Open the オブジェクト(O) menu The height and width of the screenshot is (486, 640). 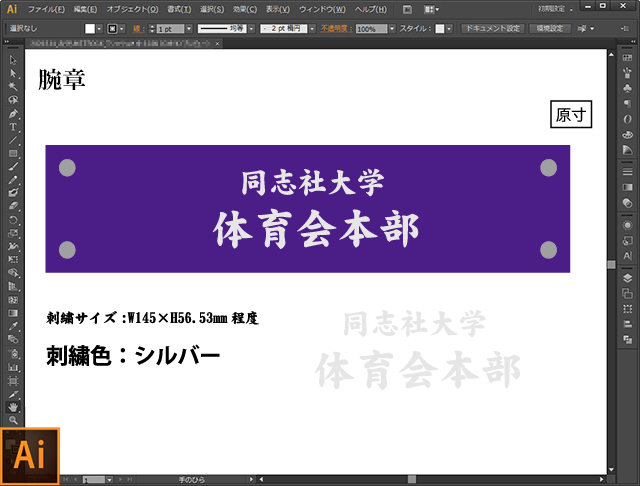[x=132, y=9]
